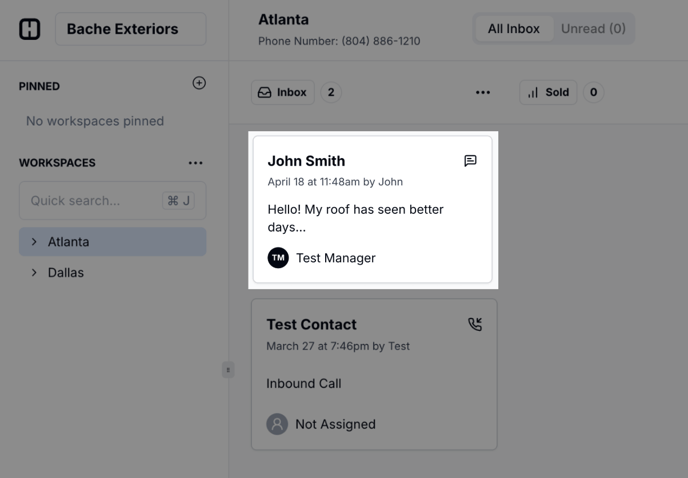Viewport: 688px width, 478px height.
Task: Add a pinned workspace with plus icon
Action: click(199, 83)
